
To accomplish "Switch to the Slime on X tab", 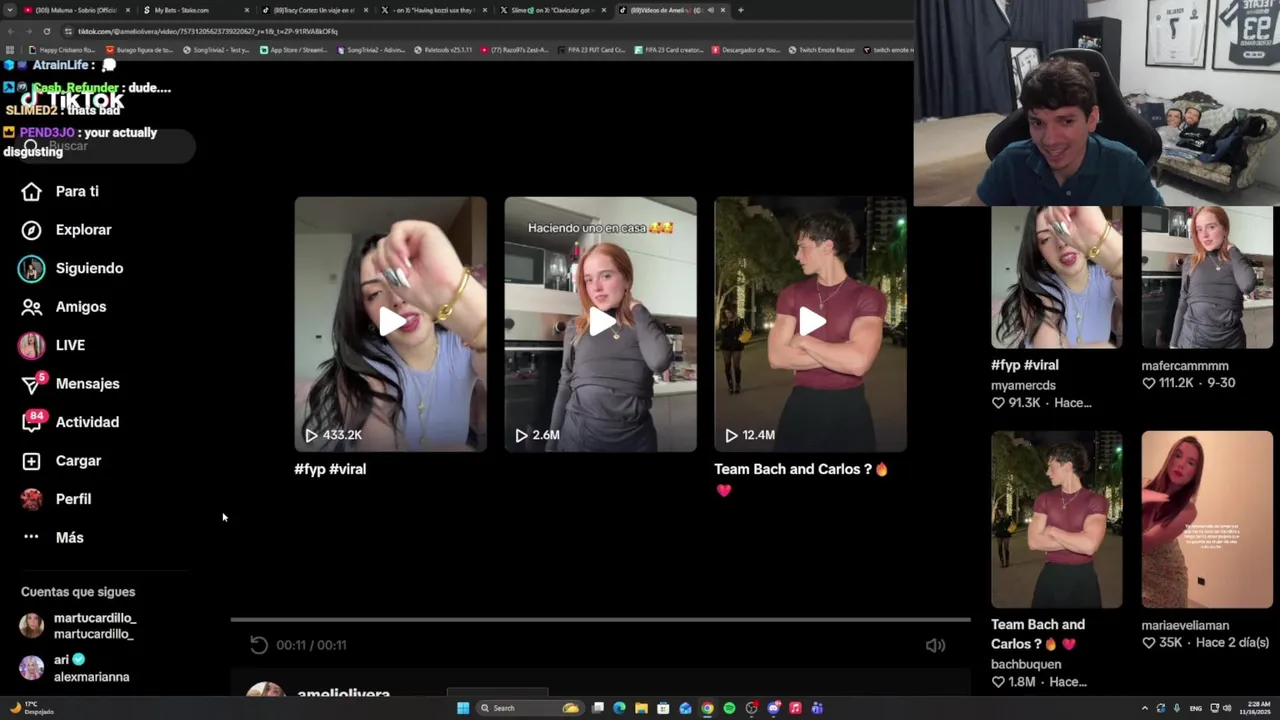I will coord(552,10).
